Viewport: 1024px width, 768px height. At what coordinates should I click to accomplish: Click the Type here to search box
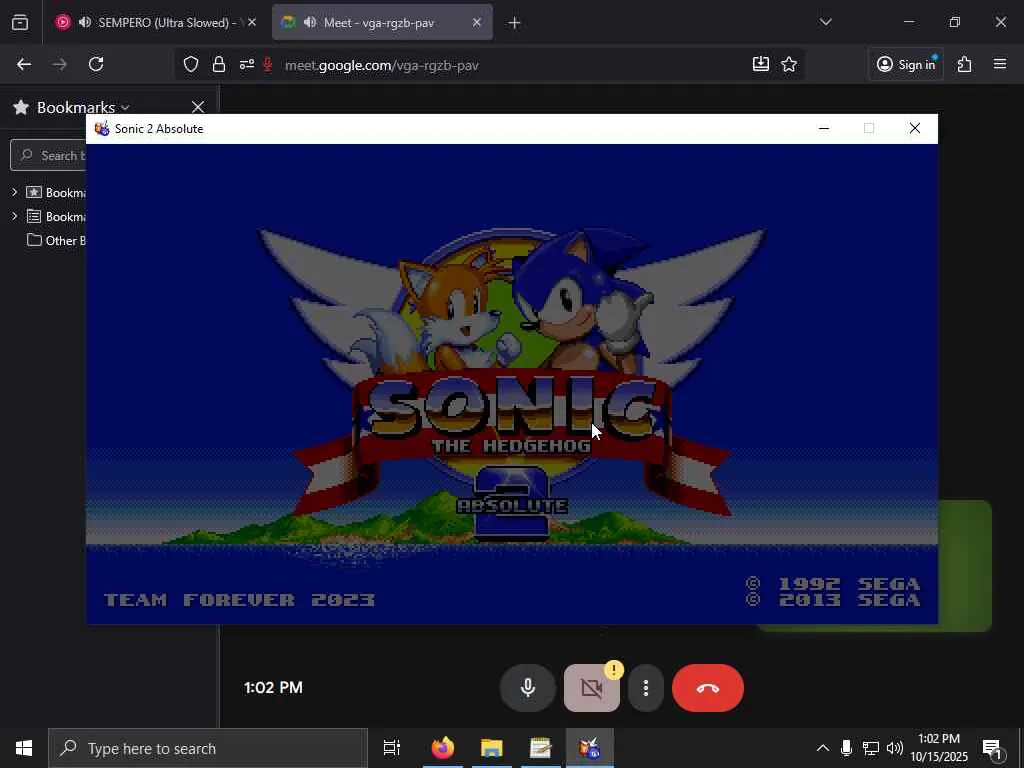coord(208,748)
